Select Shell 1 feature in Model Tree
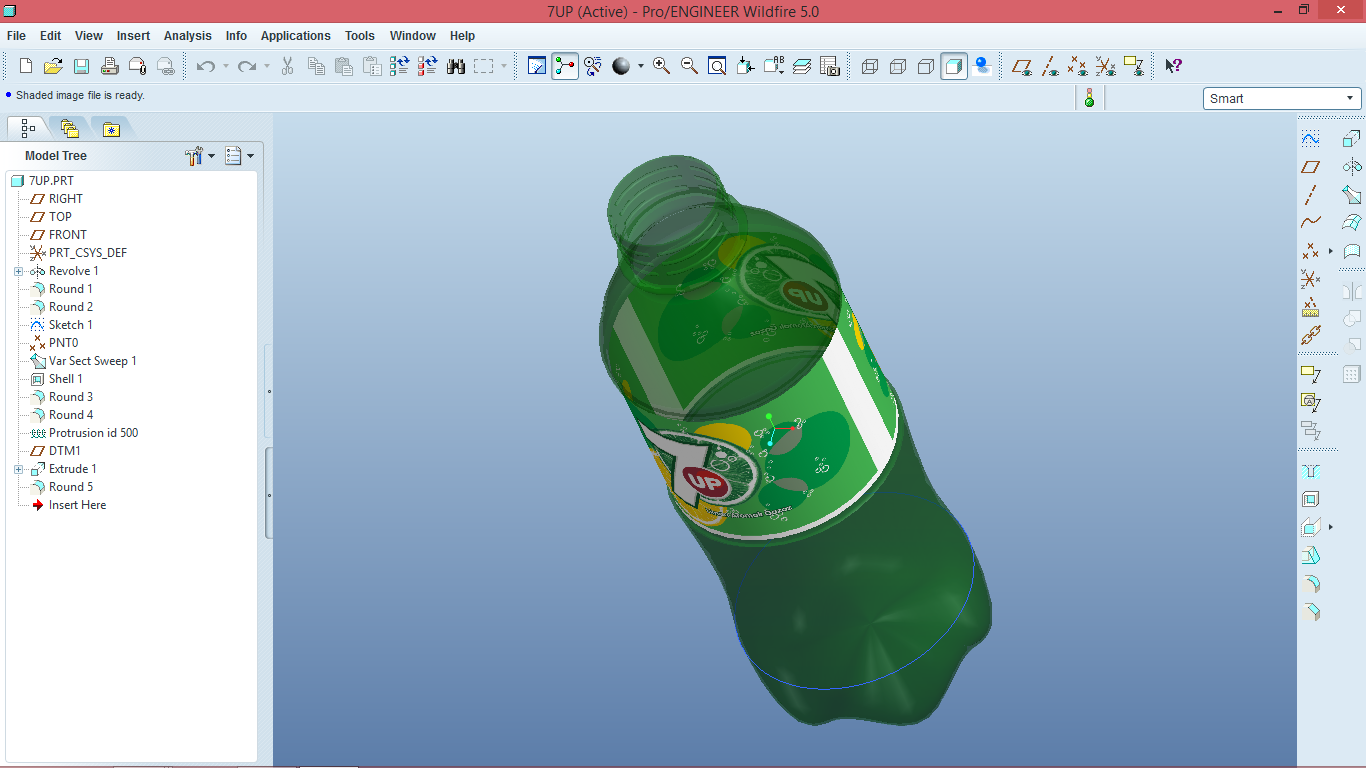Viewport: 1366px width, 768px height. [x=66, y=379]
